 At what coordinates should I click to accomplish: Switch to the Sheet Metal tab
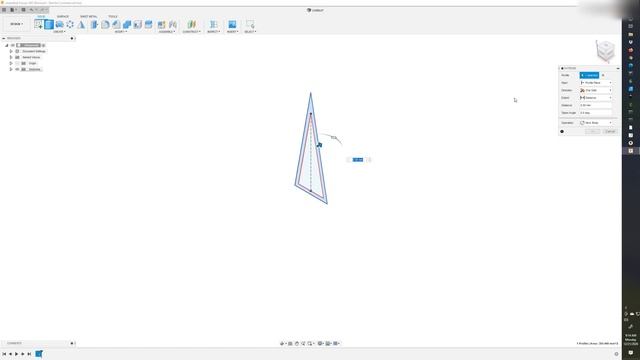pyautogui.click(x=89, y=16)
